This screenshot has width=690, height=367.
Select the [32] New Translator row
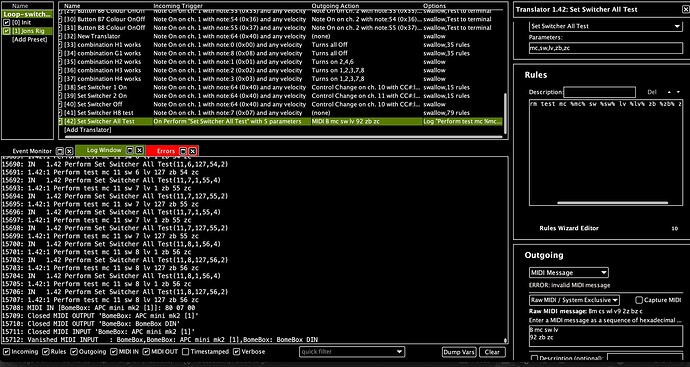(281, 36)
